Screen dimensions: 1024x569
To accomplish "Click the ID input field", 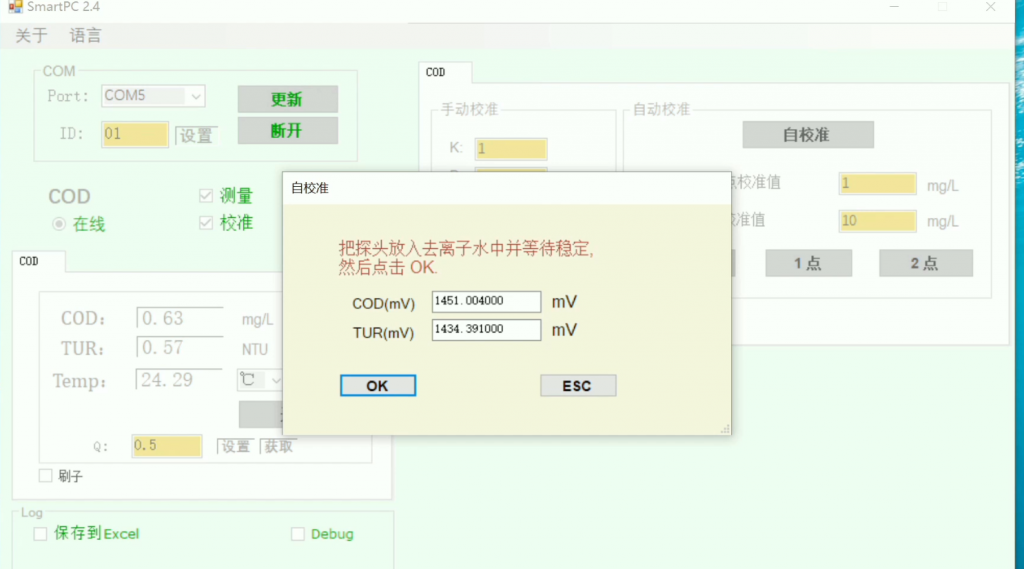I will tap(134, 134).
